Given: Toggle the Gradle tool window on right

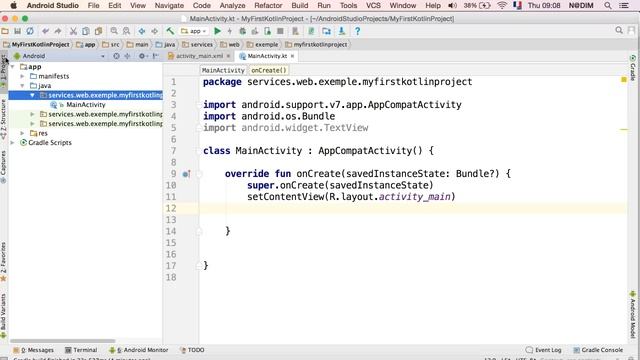Looking at the screenshot, I should 633,68.
